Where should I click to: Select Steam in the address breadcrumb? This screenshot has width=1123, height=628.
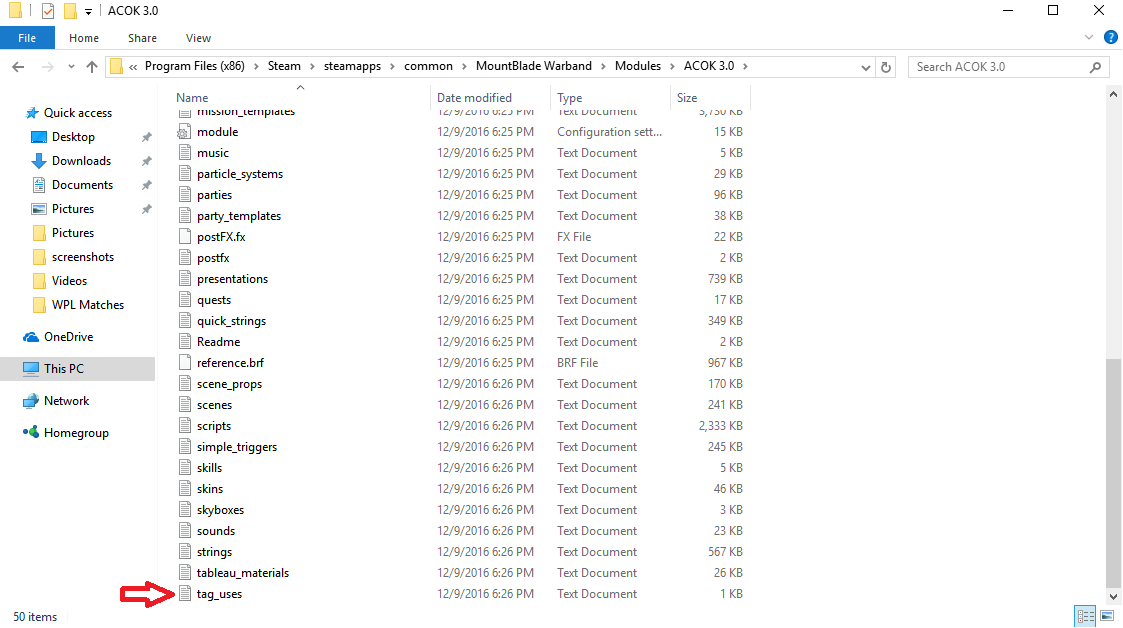tap(284, 66)
